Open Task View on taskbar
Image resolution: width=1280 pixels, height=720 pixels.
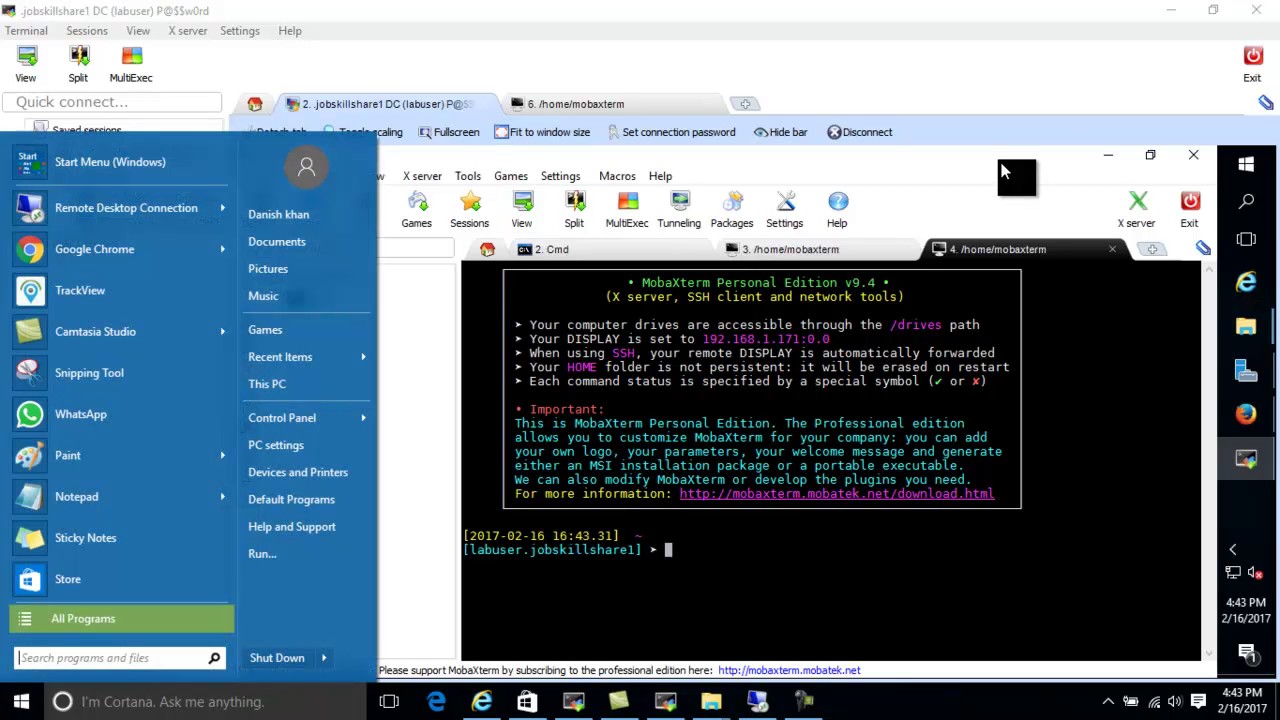389,702
